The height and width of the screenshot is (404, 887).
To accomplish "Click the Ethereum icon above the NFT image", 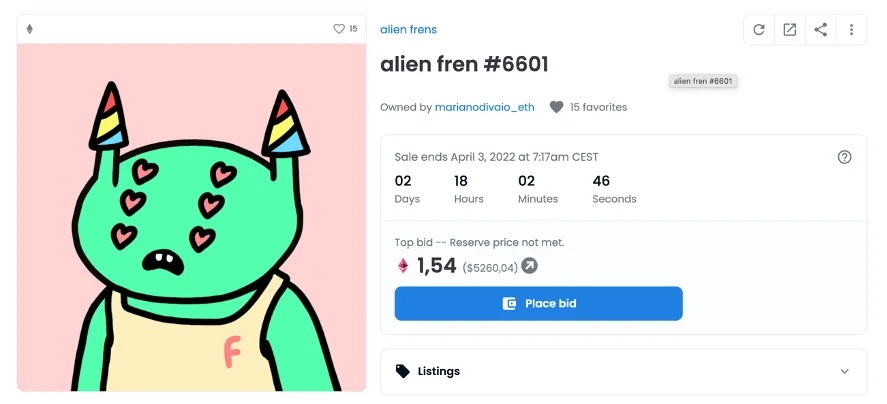I will click(29, 29).
